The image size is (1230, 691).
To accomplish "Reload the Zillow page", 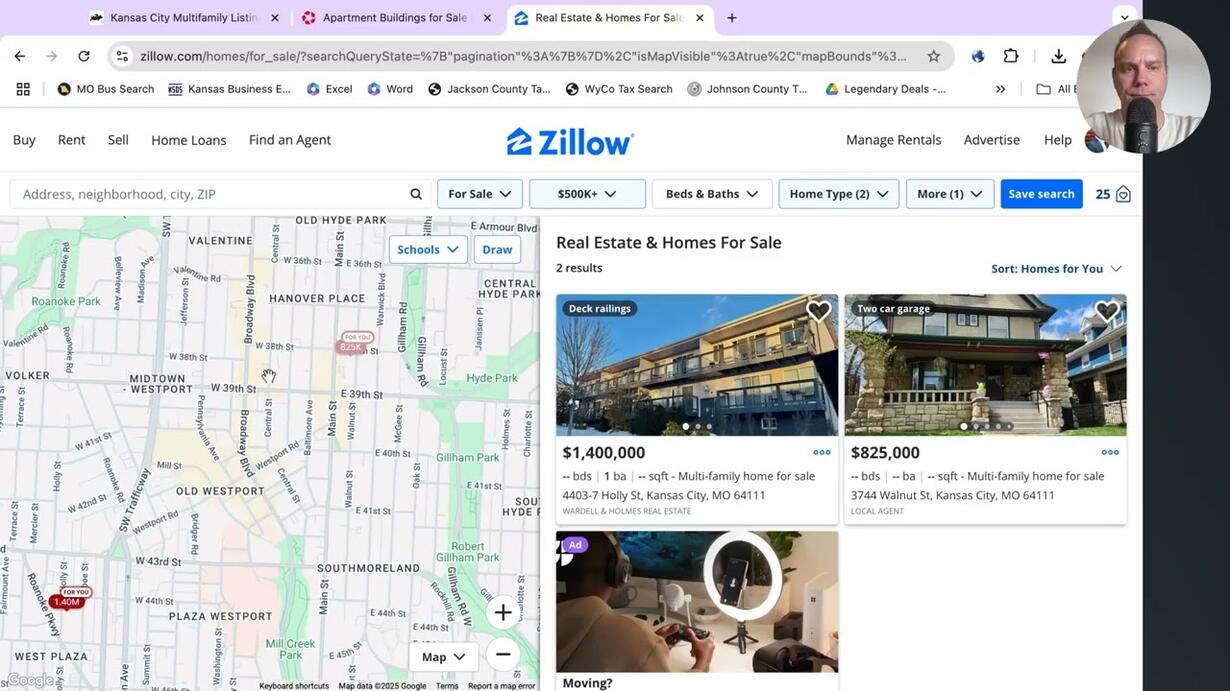I will [84, 56].
